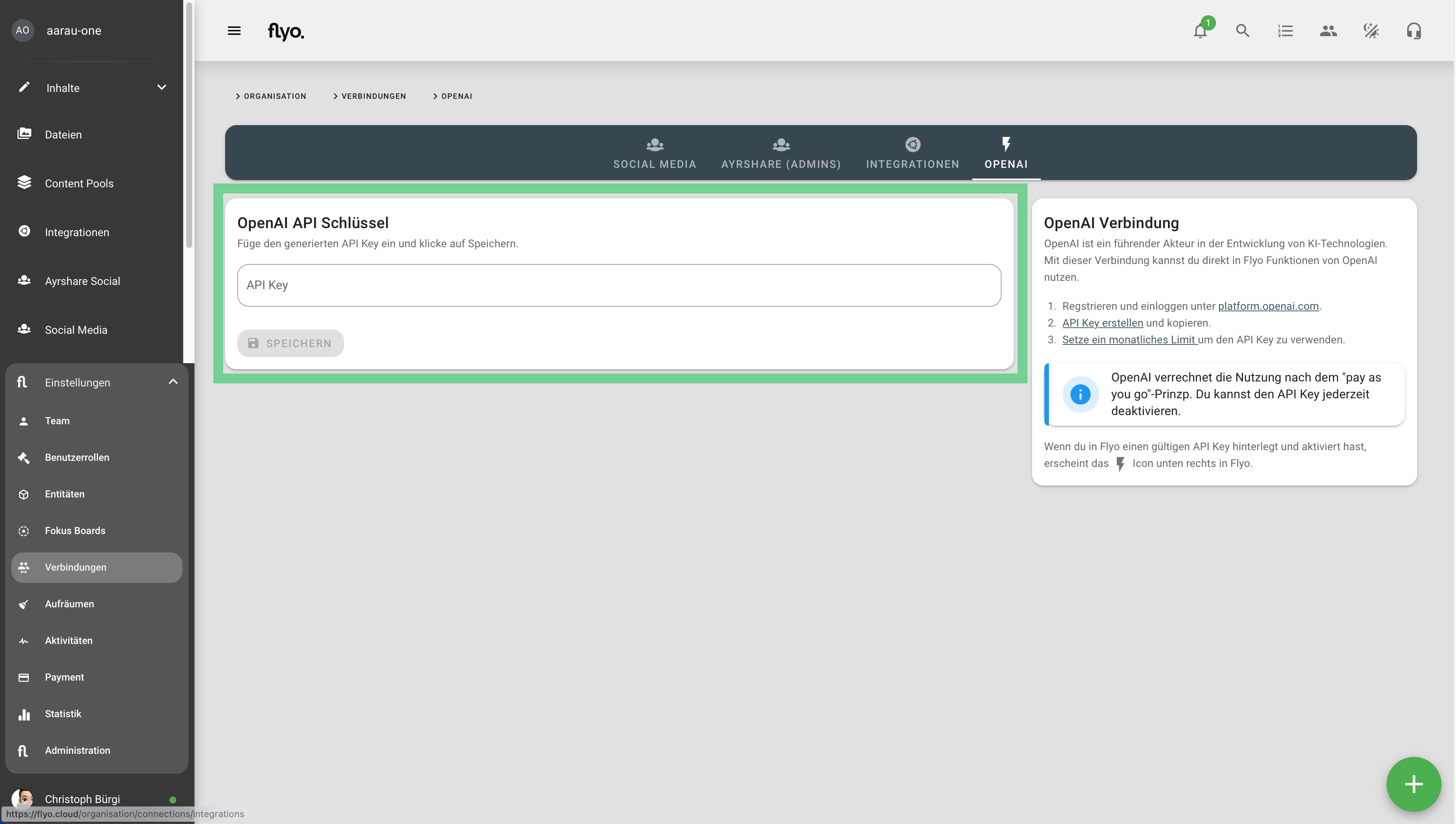This screenshot has width=1456, height=824.
Task: Click the "OpenAI API Schlüssel" heading
Action: (x=313, y=223)
